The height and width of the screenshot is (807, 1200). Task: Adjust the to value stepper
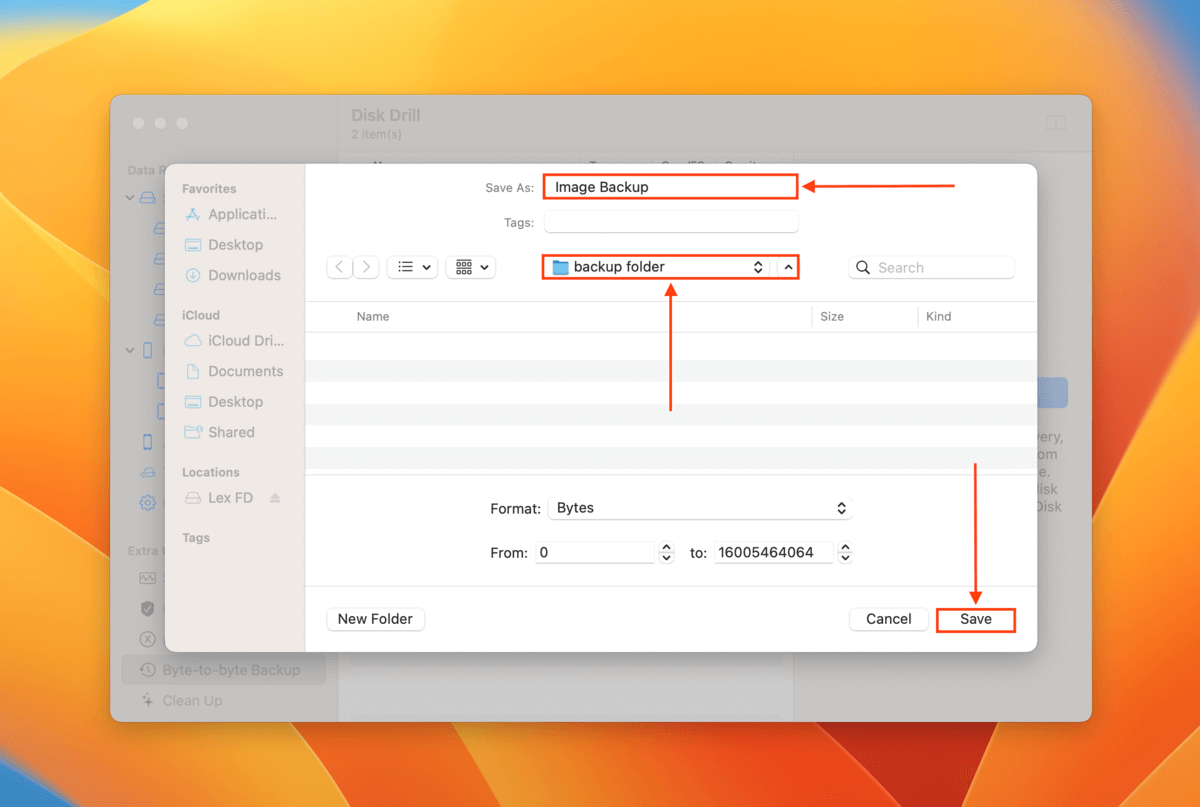coord(846,552)
